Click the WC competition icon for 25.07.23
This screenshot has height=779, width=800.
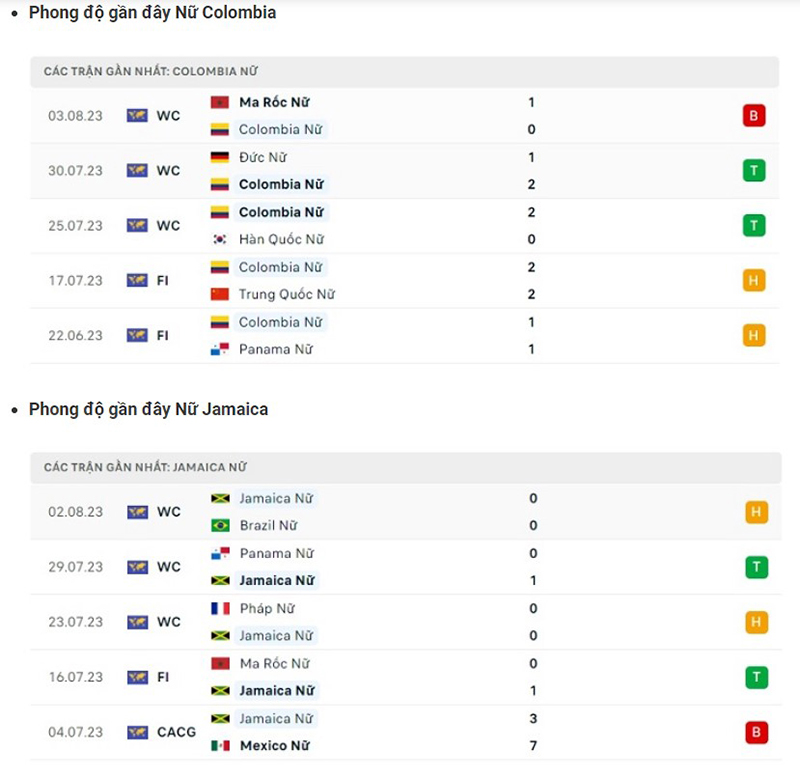click(x=137, y=226)
